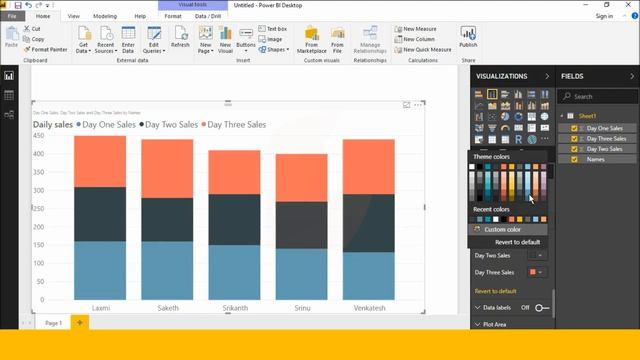The width and height of the screenshot is (640, 360).
Task: Open chart More options ellipsis
Action: tap(418, 105)
